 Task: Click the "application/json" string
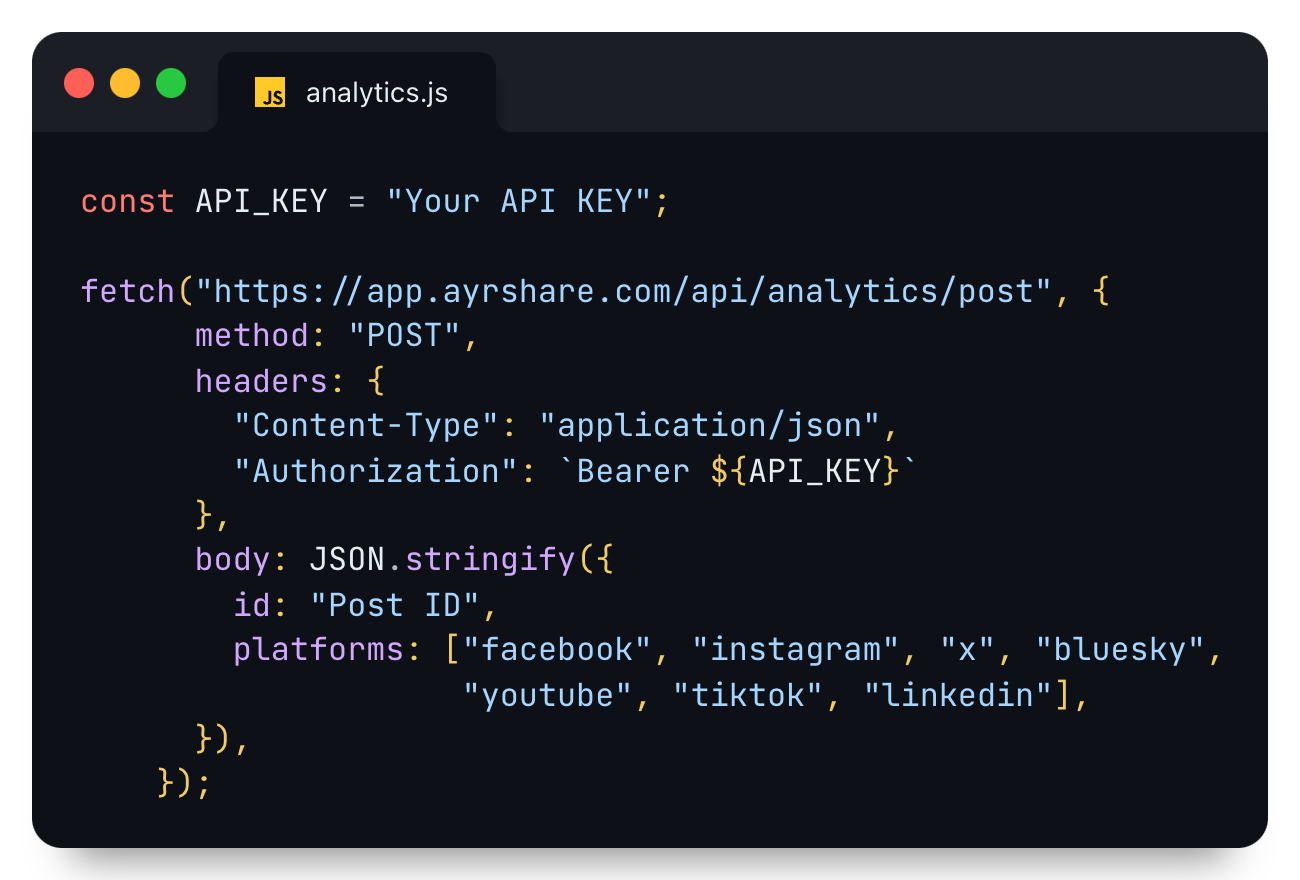click(710, 426)
